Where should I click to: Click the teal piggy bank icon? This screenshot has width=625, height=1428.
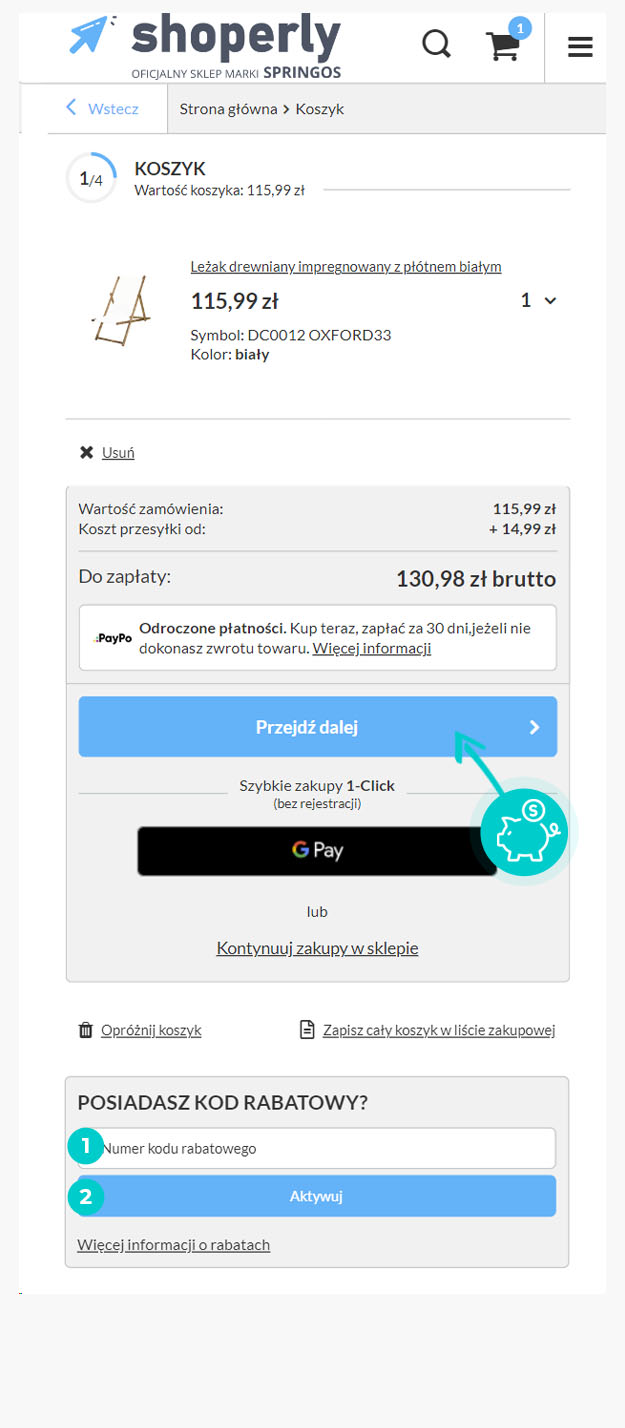(x=524, y=830)
